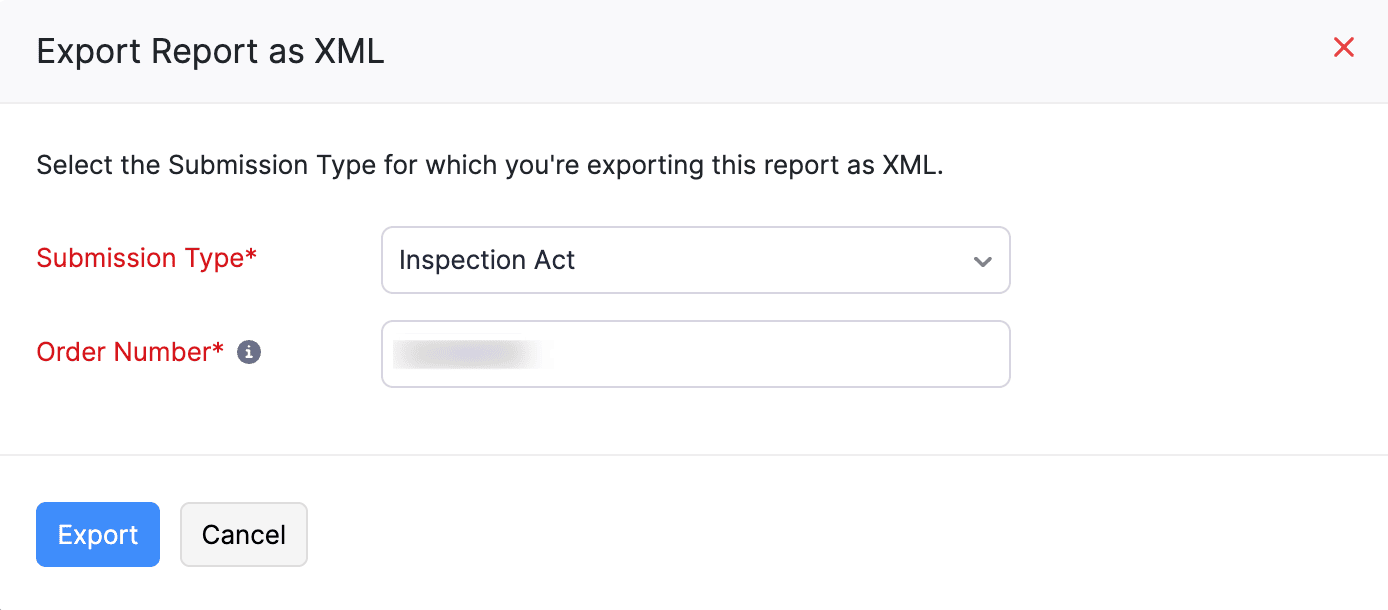Screen dimensions: 1388x610
Task: Click the currently selected Inspection Act value
Action: pos(487,260)
